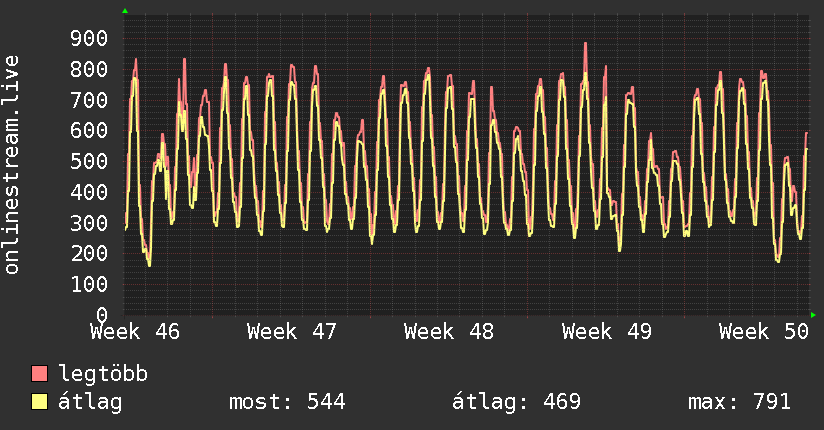Select the Week 47 axis label

tap(292, 332)
